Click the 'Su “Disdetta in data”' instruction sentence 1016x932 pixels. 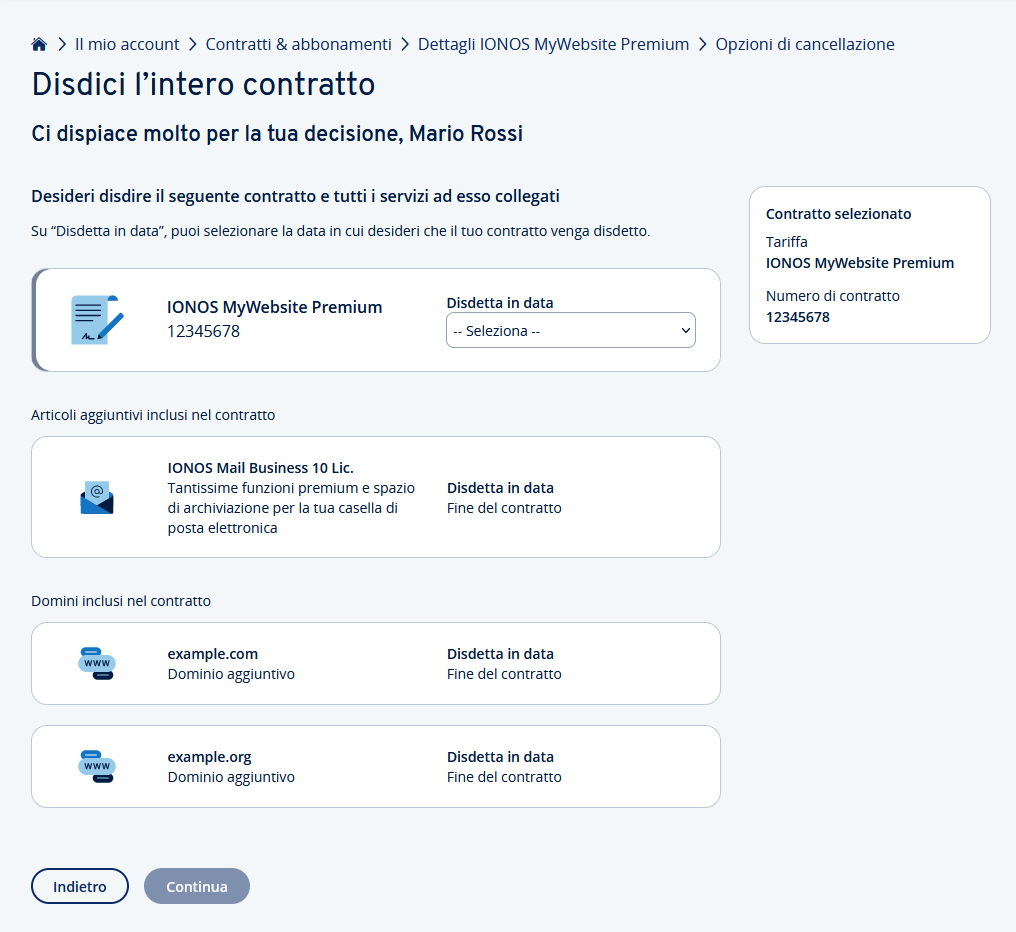[x=341, y=231]
